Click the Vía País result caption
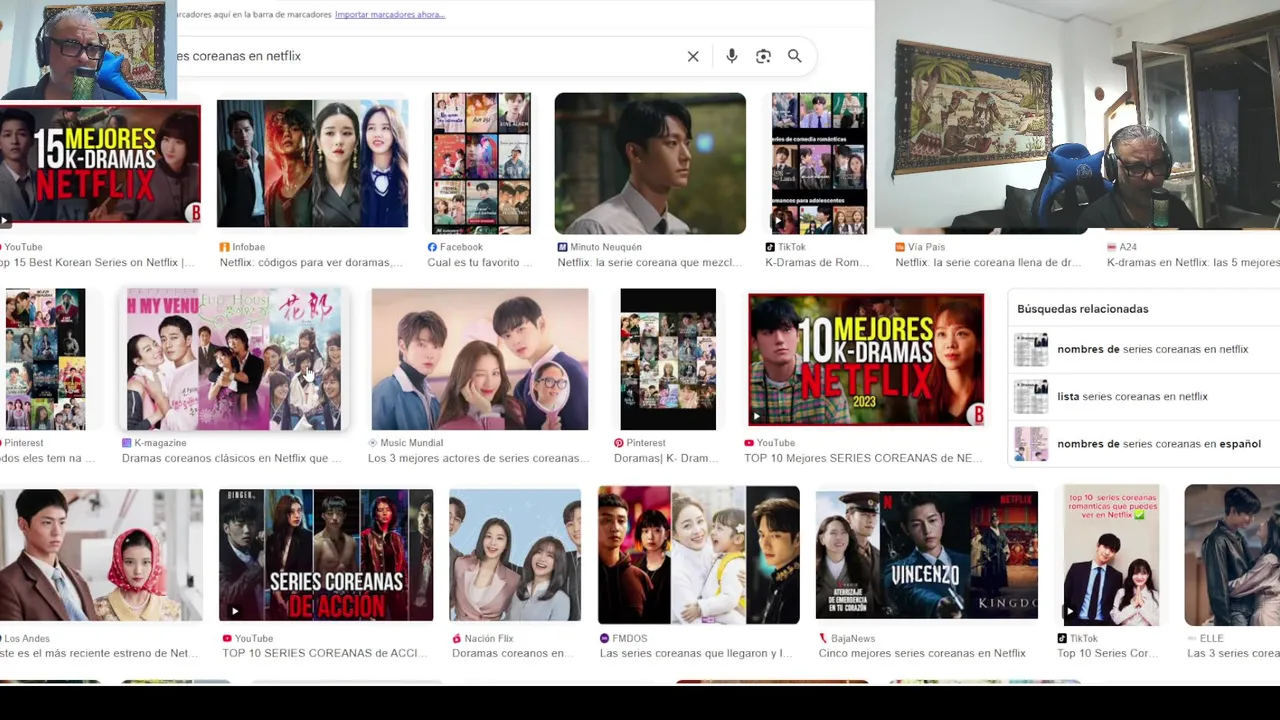 coord(988,262)
